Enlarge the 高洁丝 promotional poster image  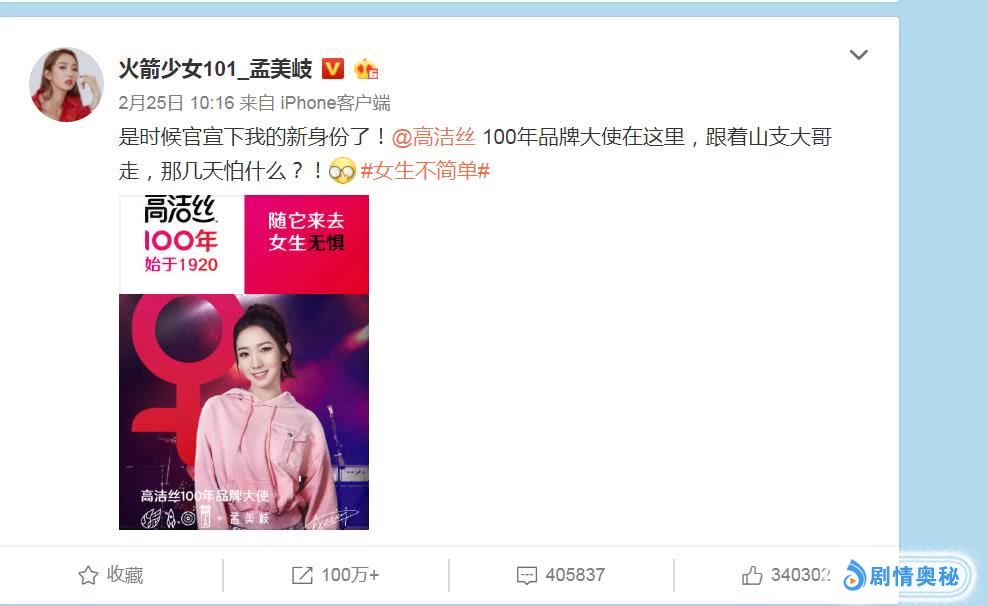click(x=244, y=362)
